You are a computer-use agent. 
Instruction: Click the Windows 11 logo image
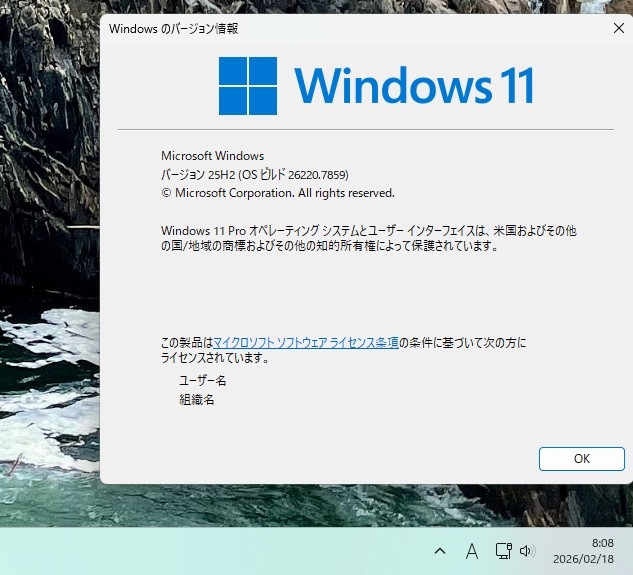376,86
